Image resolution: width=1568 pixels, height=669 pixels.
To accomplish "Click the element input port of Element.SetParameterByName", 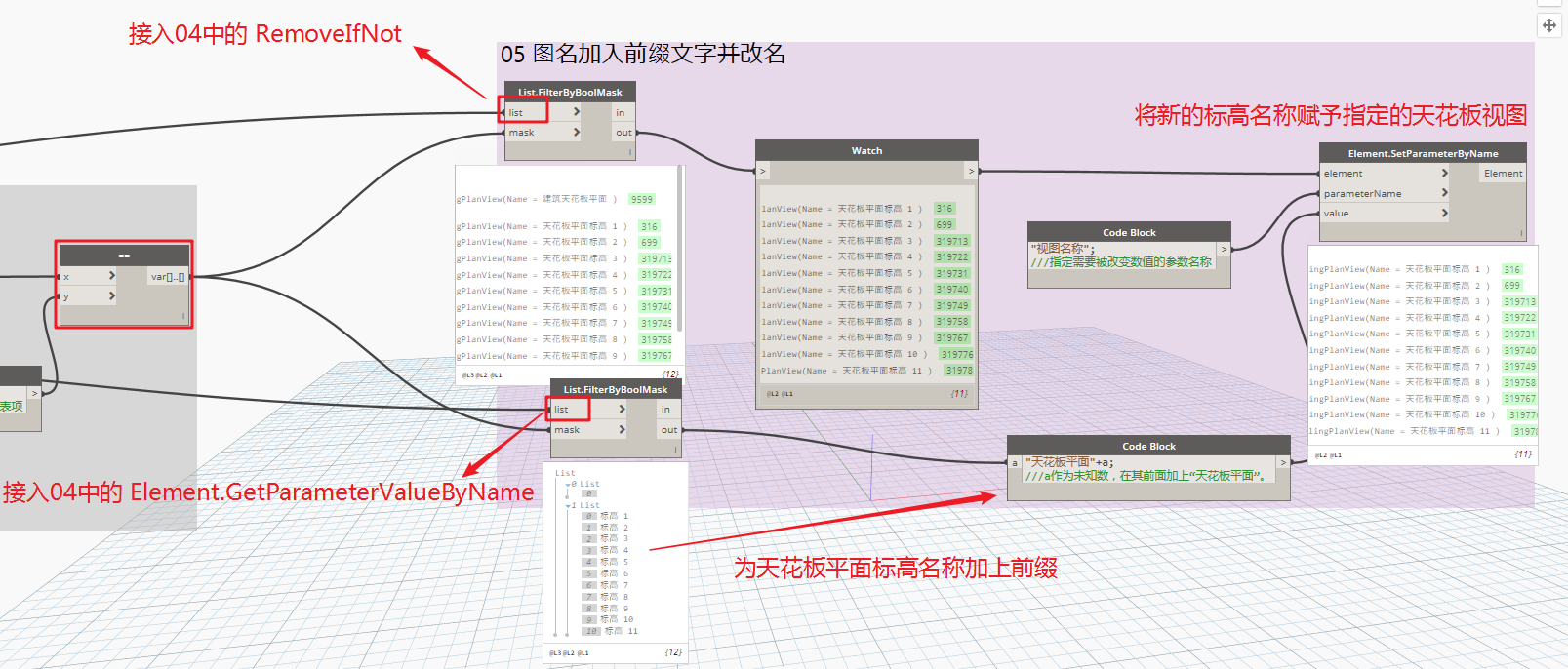I will tap(1385, 174).
